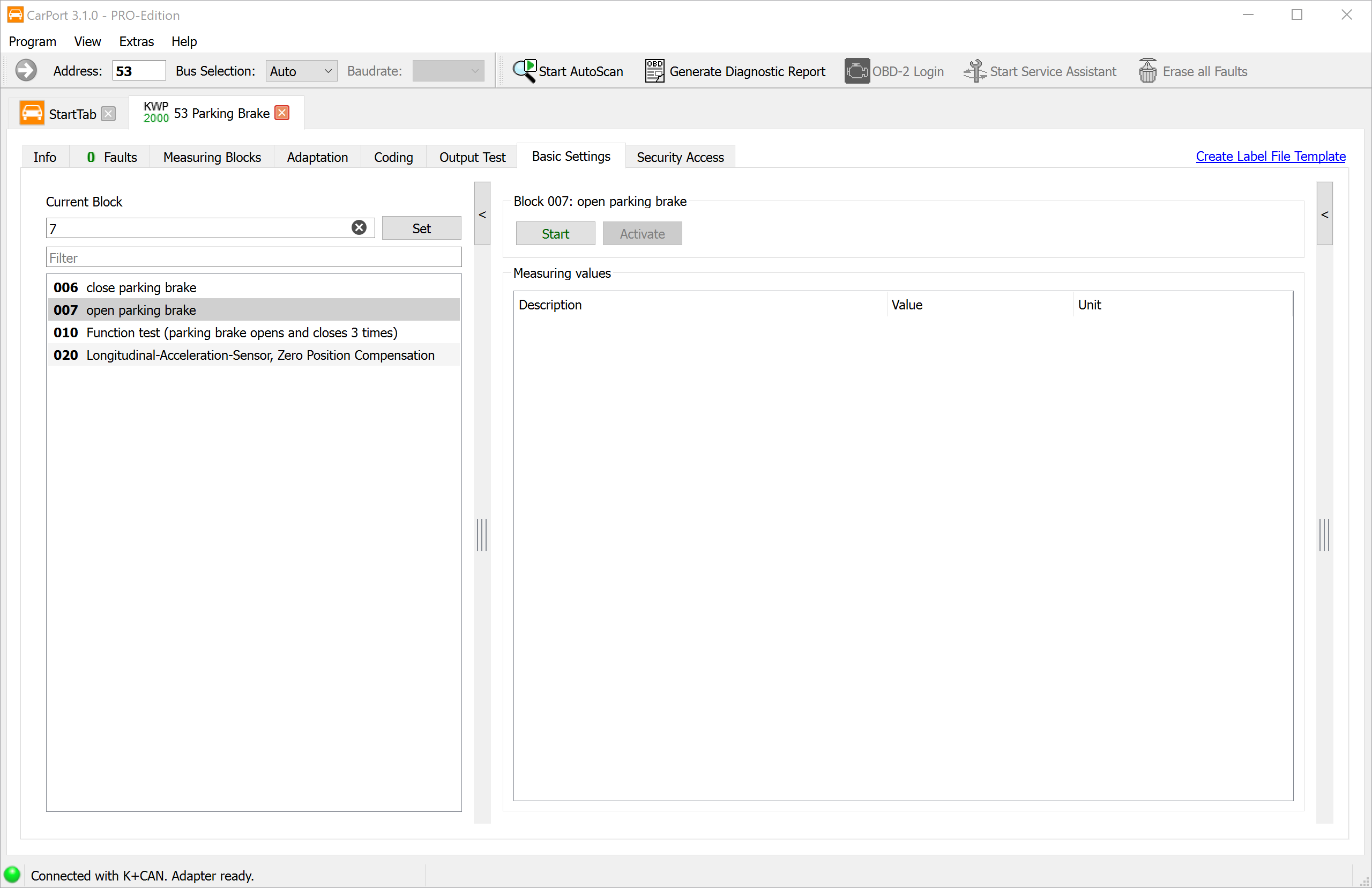Click the OBD-2 Login label
This screenshot has width=1372, height=888.
[x=907, y=71]
